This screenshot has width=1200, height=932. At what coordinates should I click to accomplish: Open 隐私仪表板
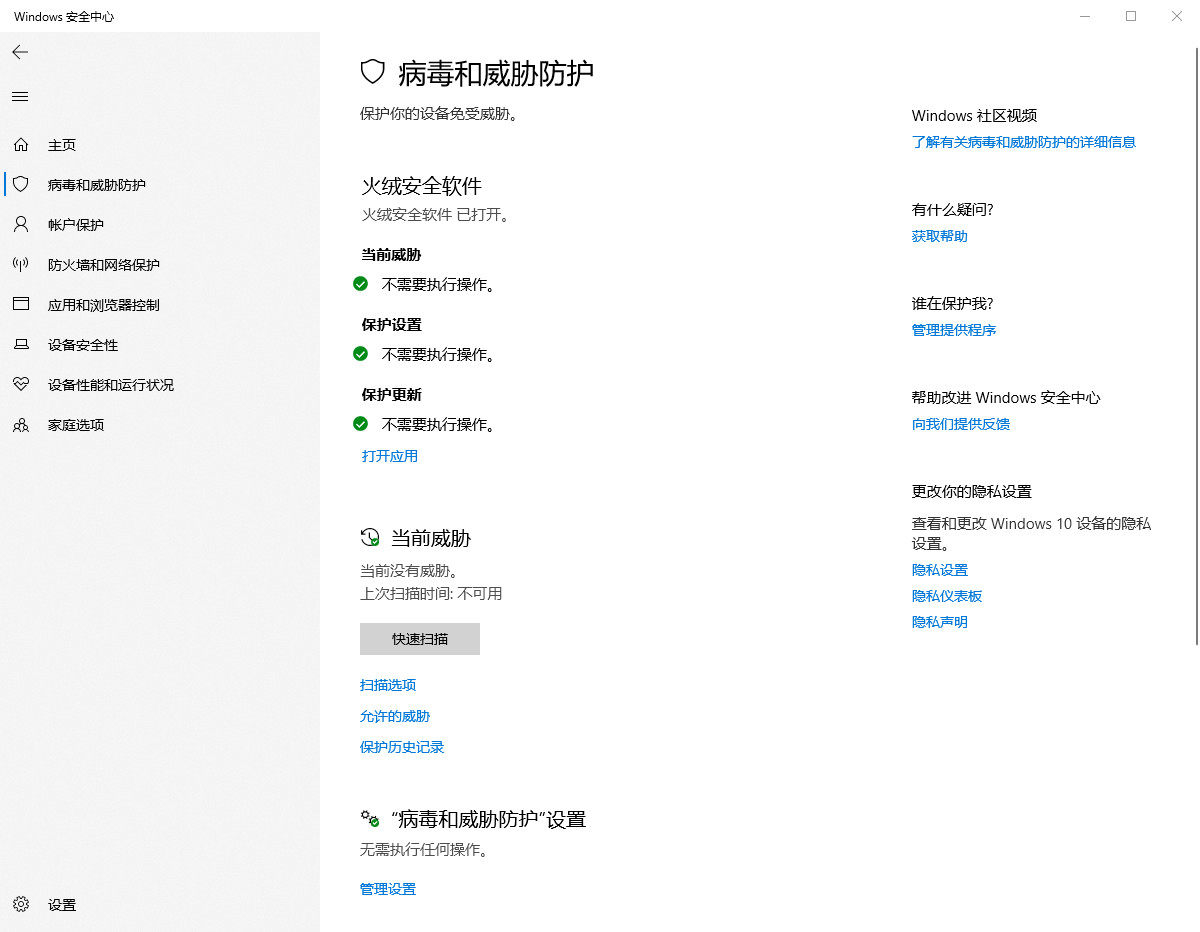(x=946, y=595)
